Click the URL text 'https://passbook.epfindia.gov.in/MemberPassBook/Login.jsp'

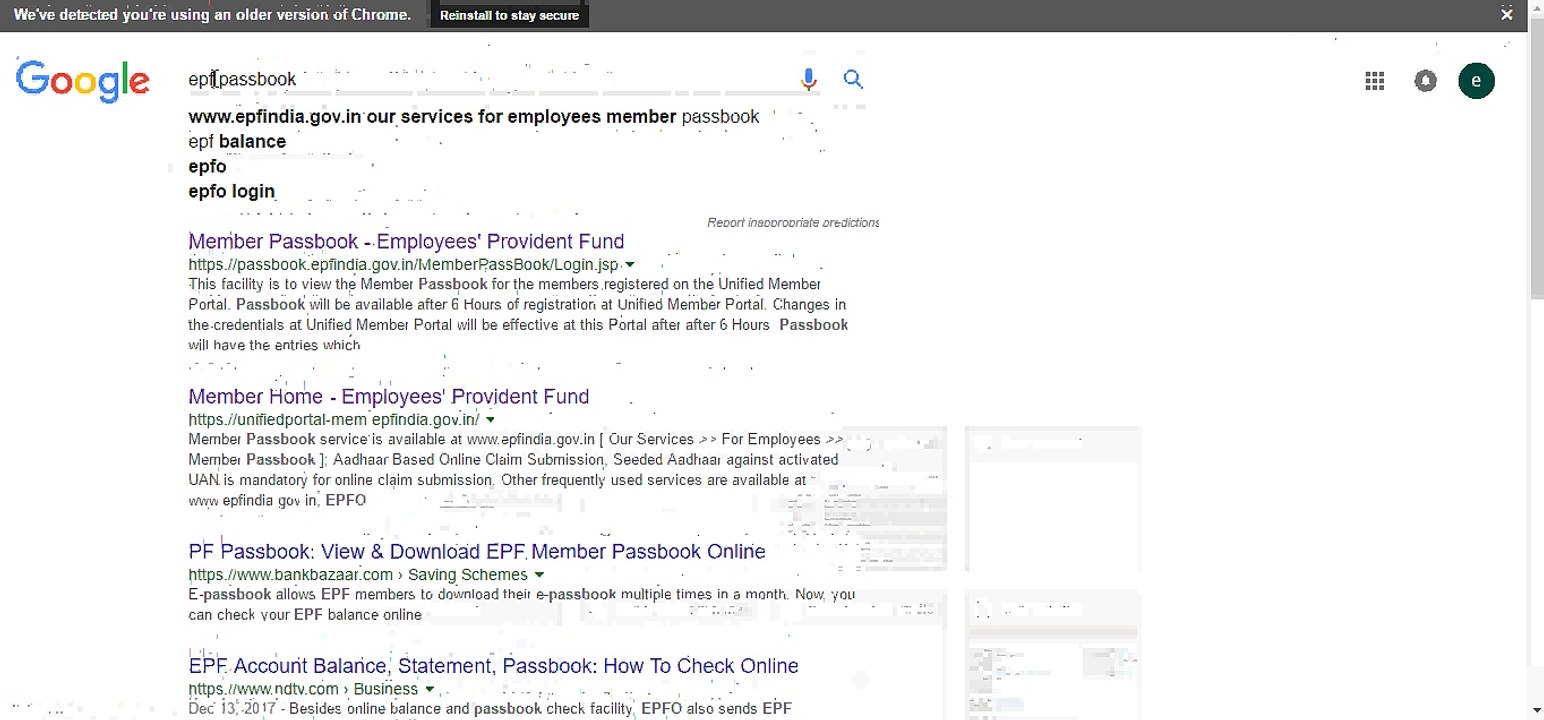pos(403,265)
